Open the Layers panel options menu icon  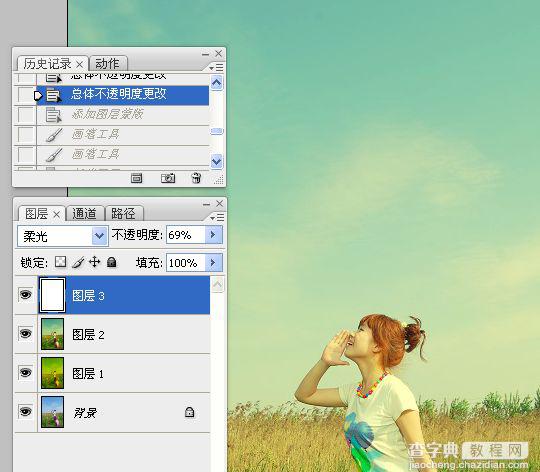coord(217,217)
